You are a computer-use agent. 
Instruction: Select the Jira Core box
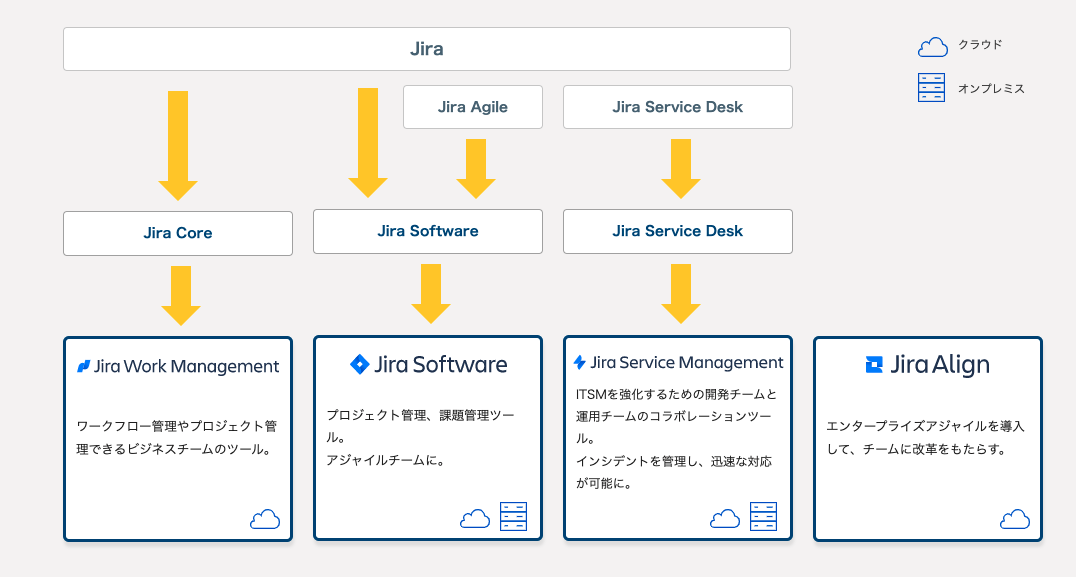178,233
